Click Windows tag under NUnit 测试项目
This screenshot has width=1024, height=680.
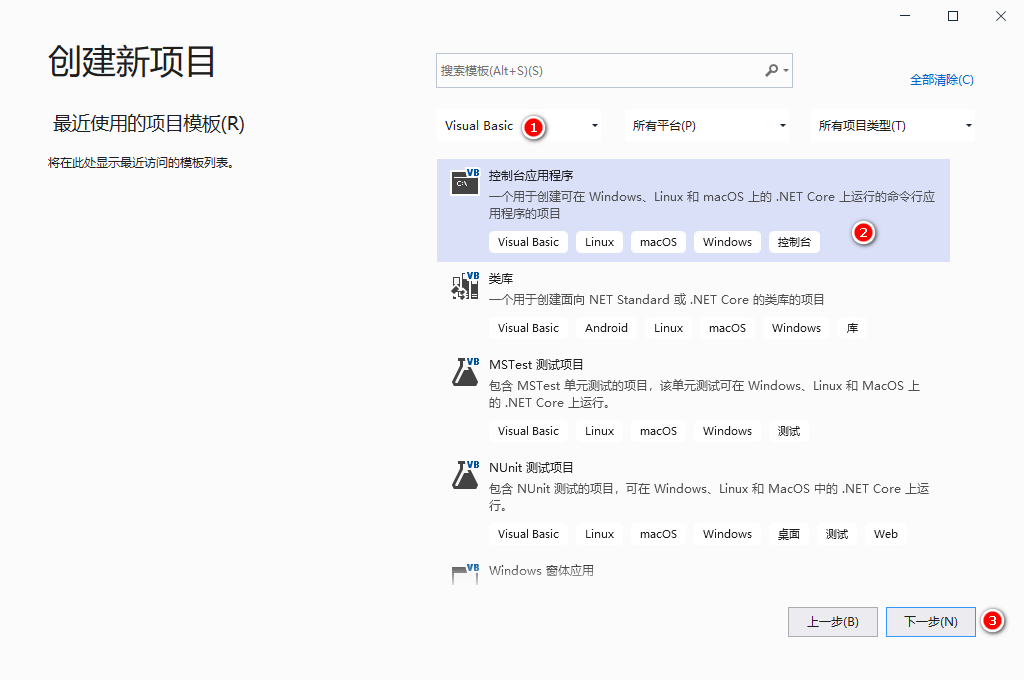coord(728,534)
